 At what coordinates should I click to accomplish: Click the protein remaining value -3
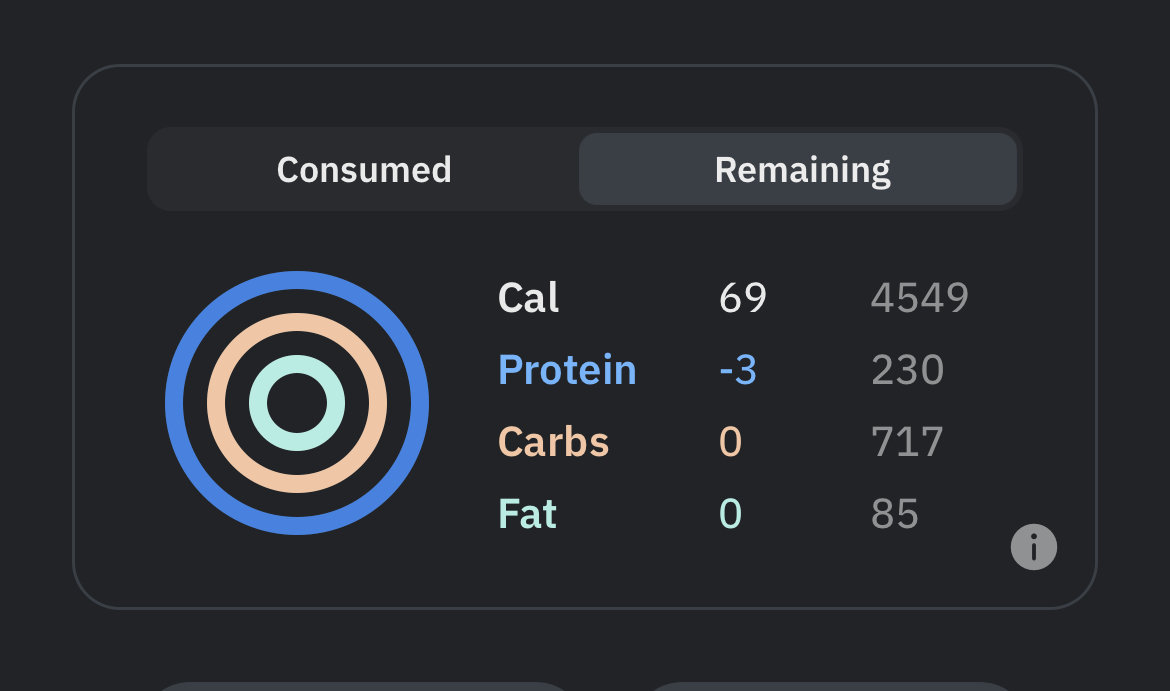coord(738,370)
